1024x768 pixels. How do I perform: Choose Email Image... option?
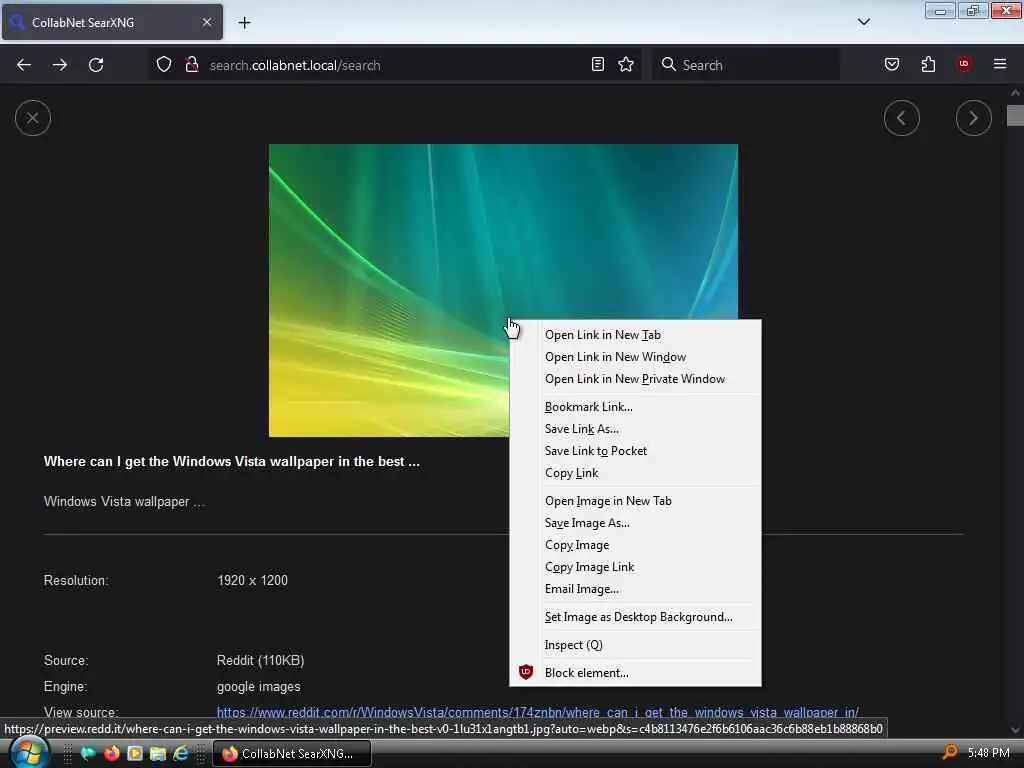(635, 590)
